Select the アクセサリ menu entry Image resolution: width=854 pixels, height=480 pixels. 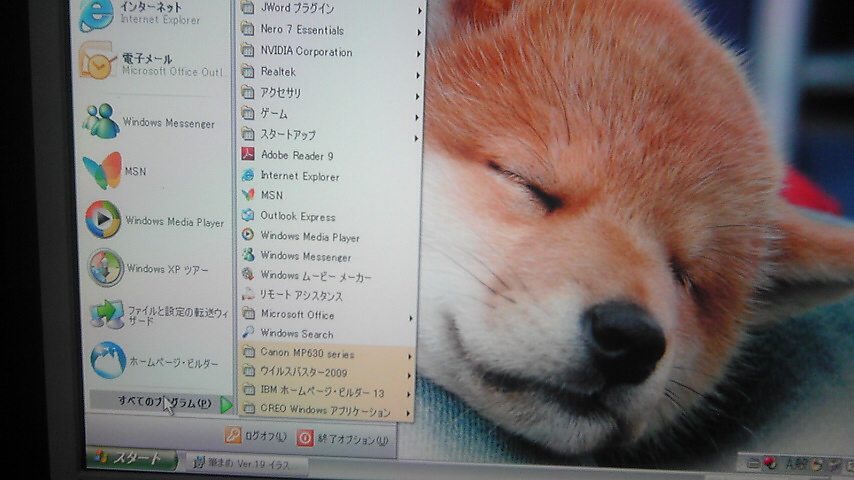click(330, 93)
